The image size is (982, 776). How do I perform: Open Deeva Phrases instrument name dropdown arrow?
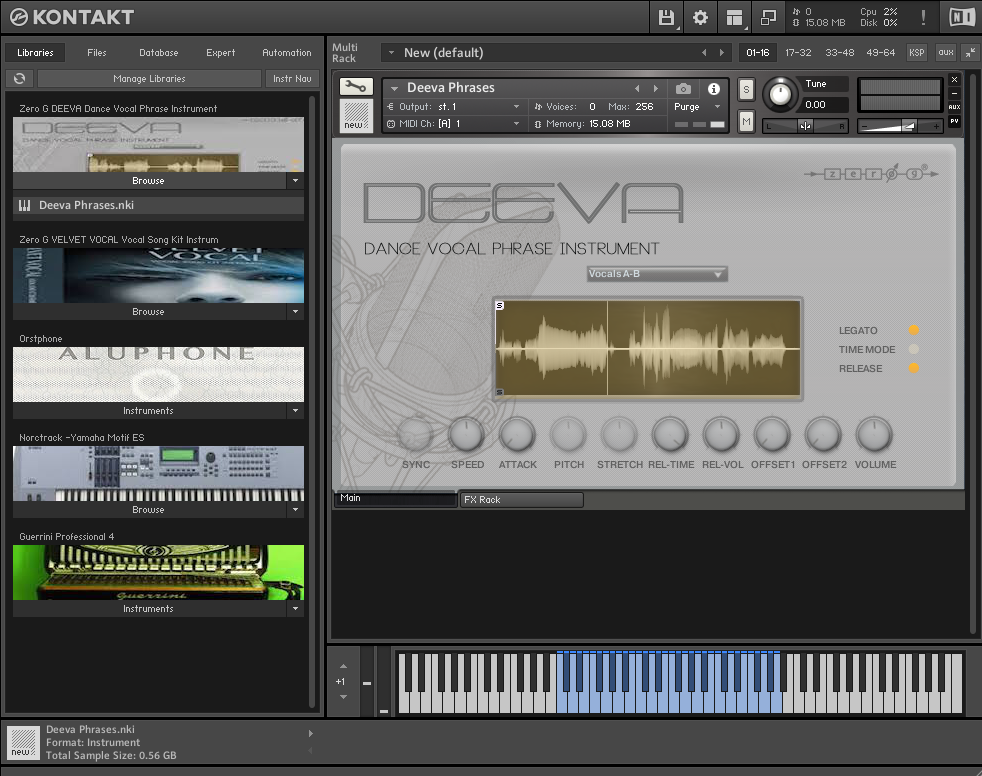tap(395, 88)
